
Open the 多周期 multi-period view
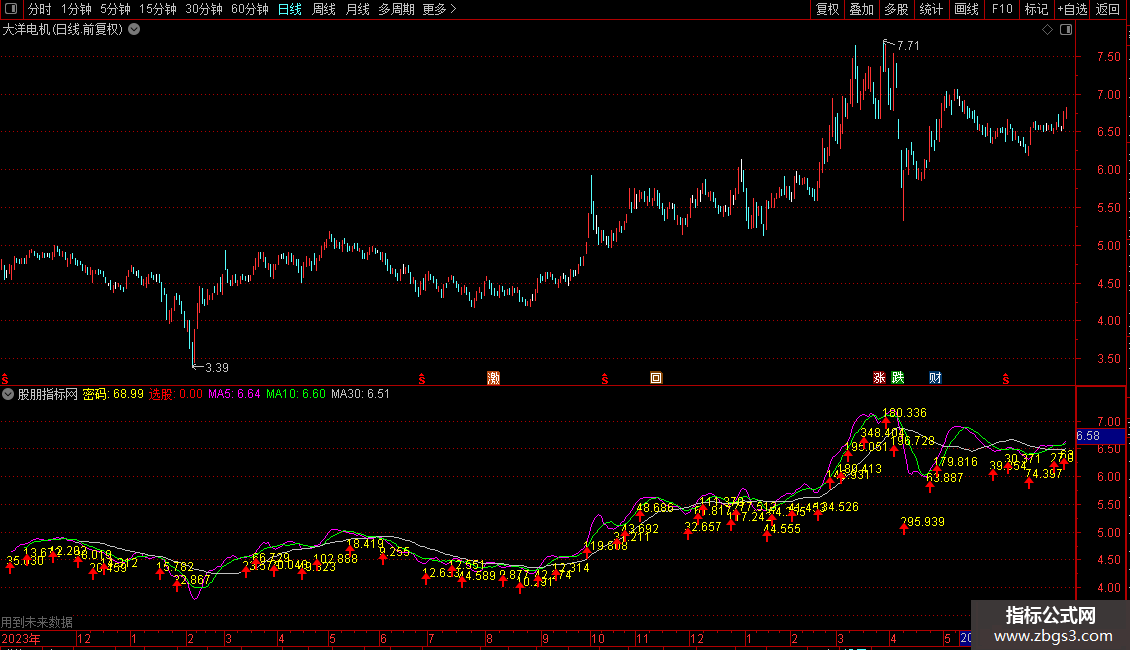pyautogui.click(x=396, y=9)
